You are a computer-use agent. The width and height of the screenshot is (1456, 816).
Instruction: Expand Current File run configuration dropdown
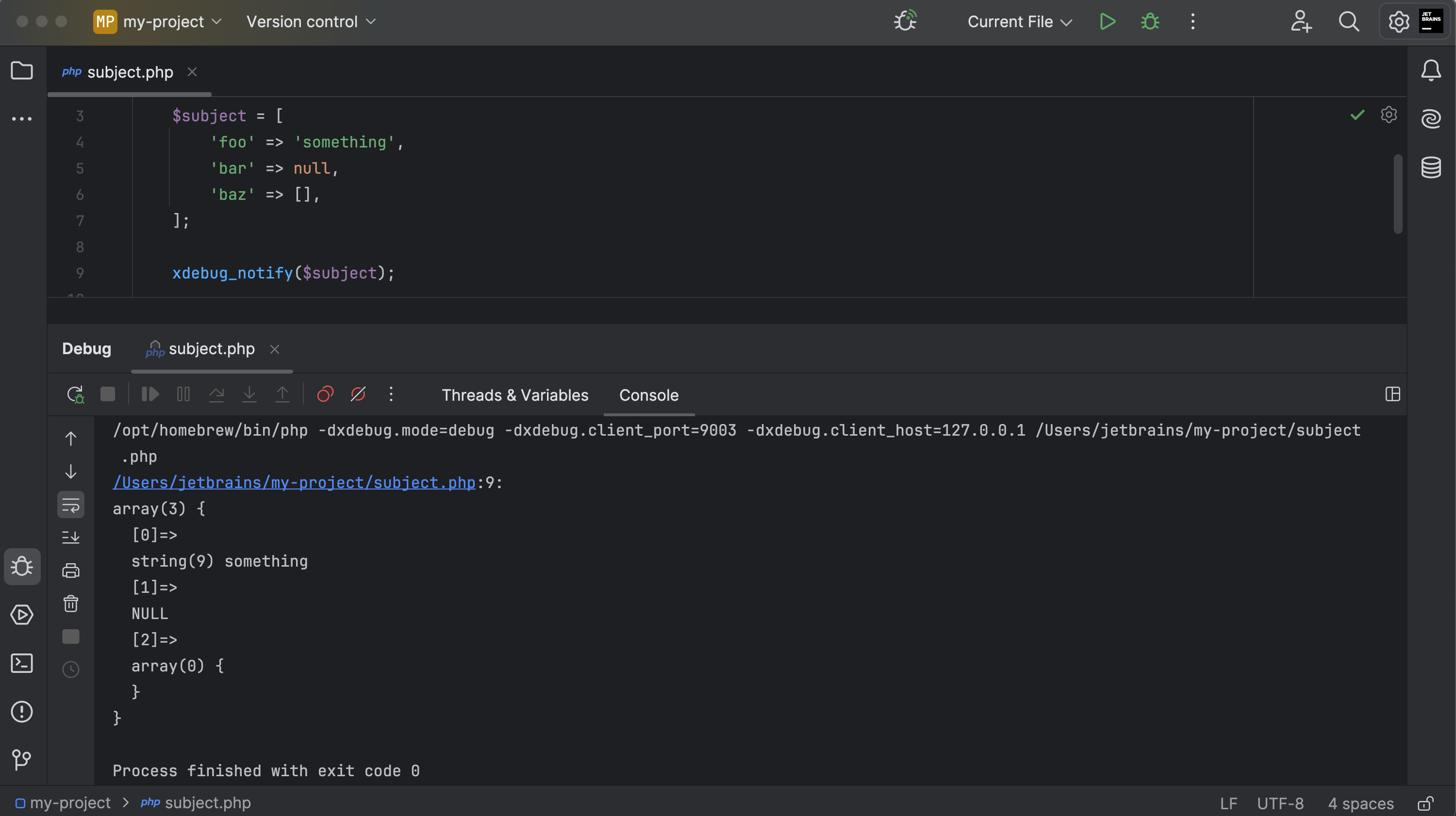point(1019,21)
